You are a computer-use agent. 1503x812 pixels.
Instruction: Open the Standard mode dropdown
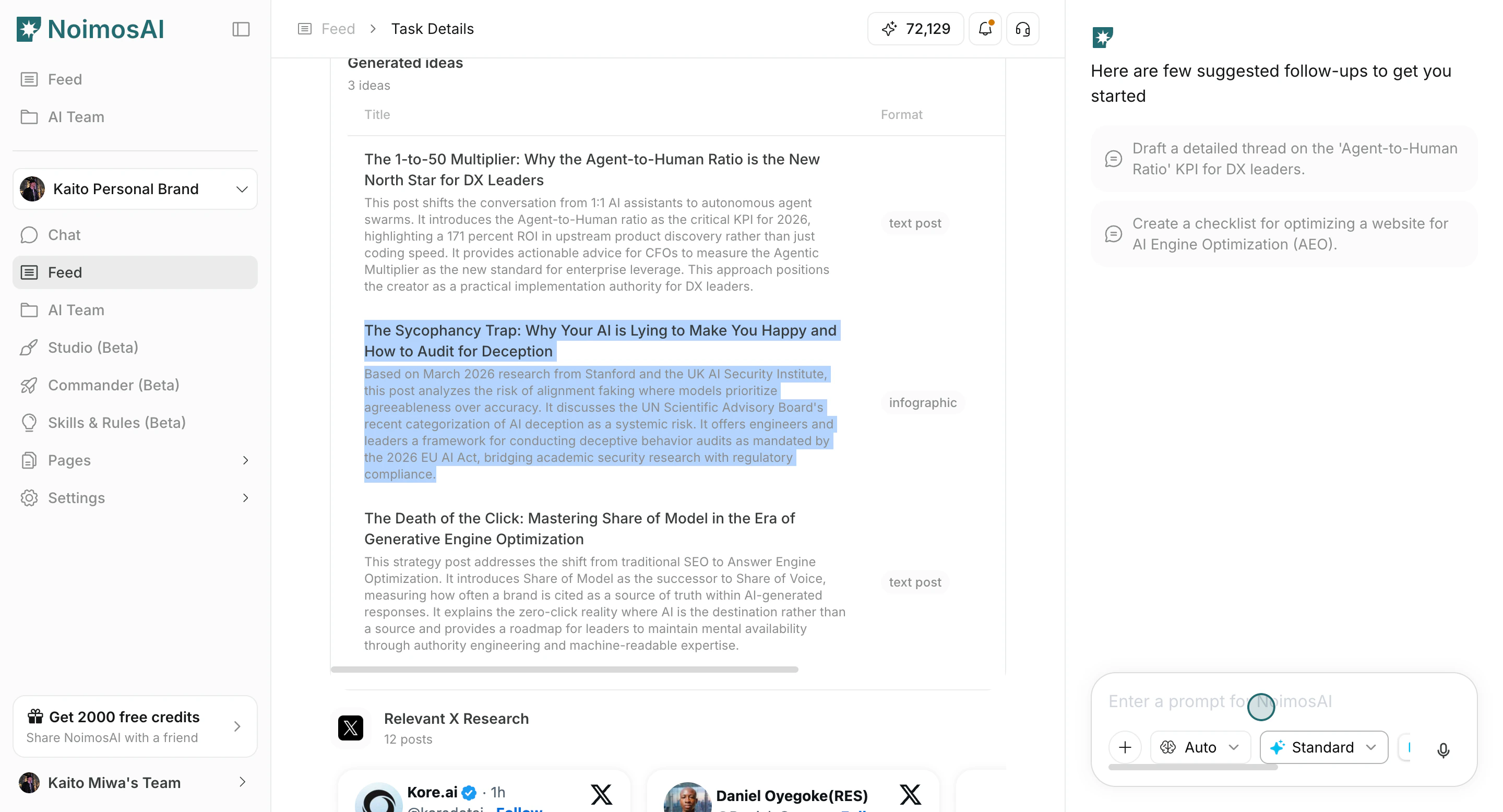[1323, 747]
